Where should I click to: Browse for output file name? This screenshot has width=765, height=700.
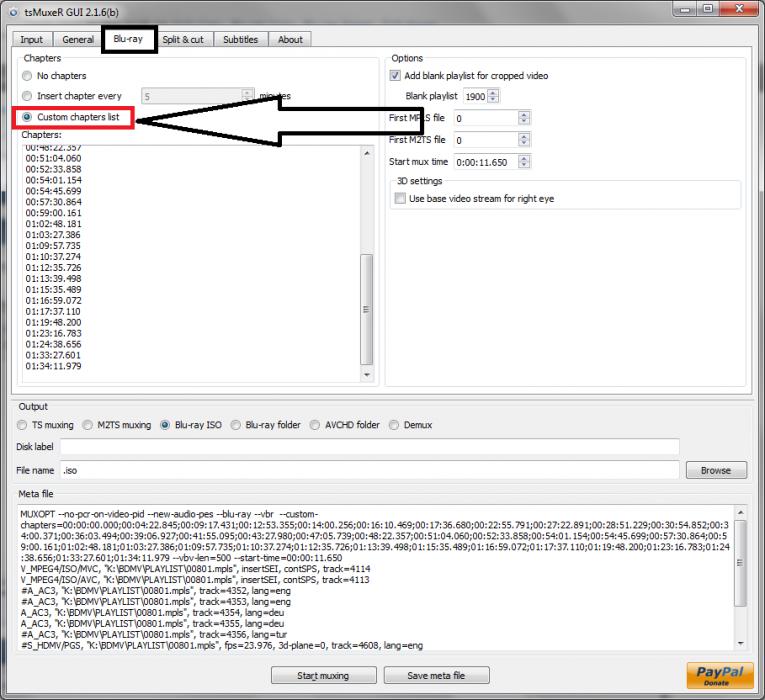[x=716, y=470]
